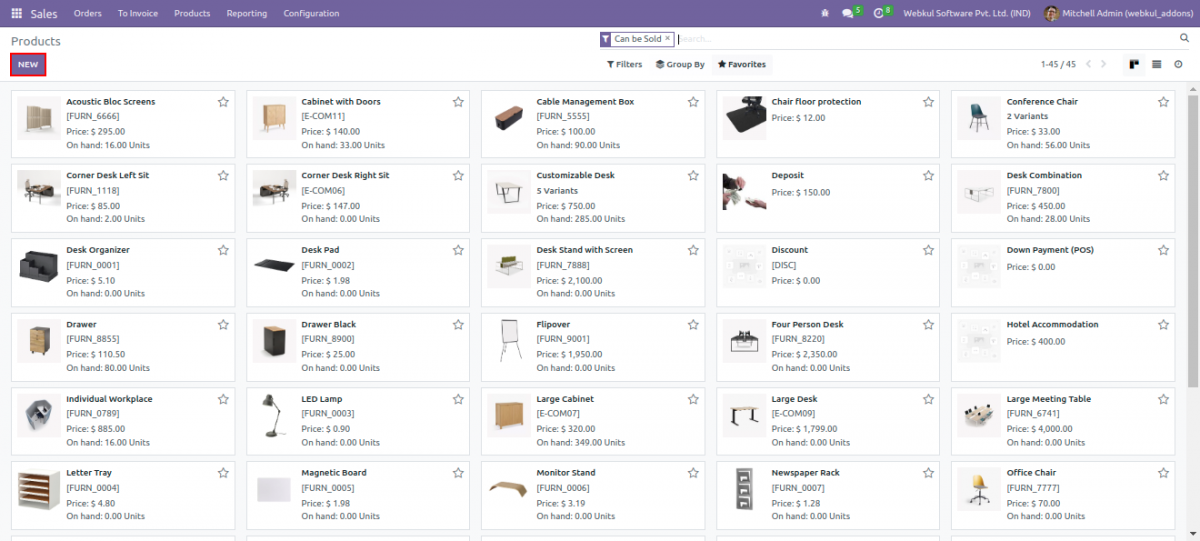Open the activities clock icon with badge 8
This screenshot has height=541, width=1200.
coord(881,13)
